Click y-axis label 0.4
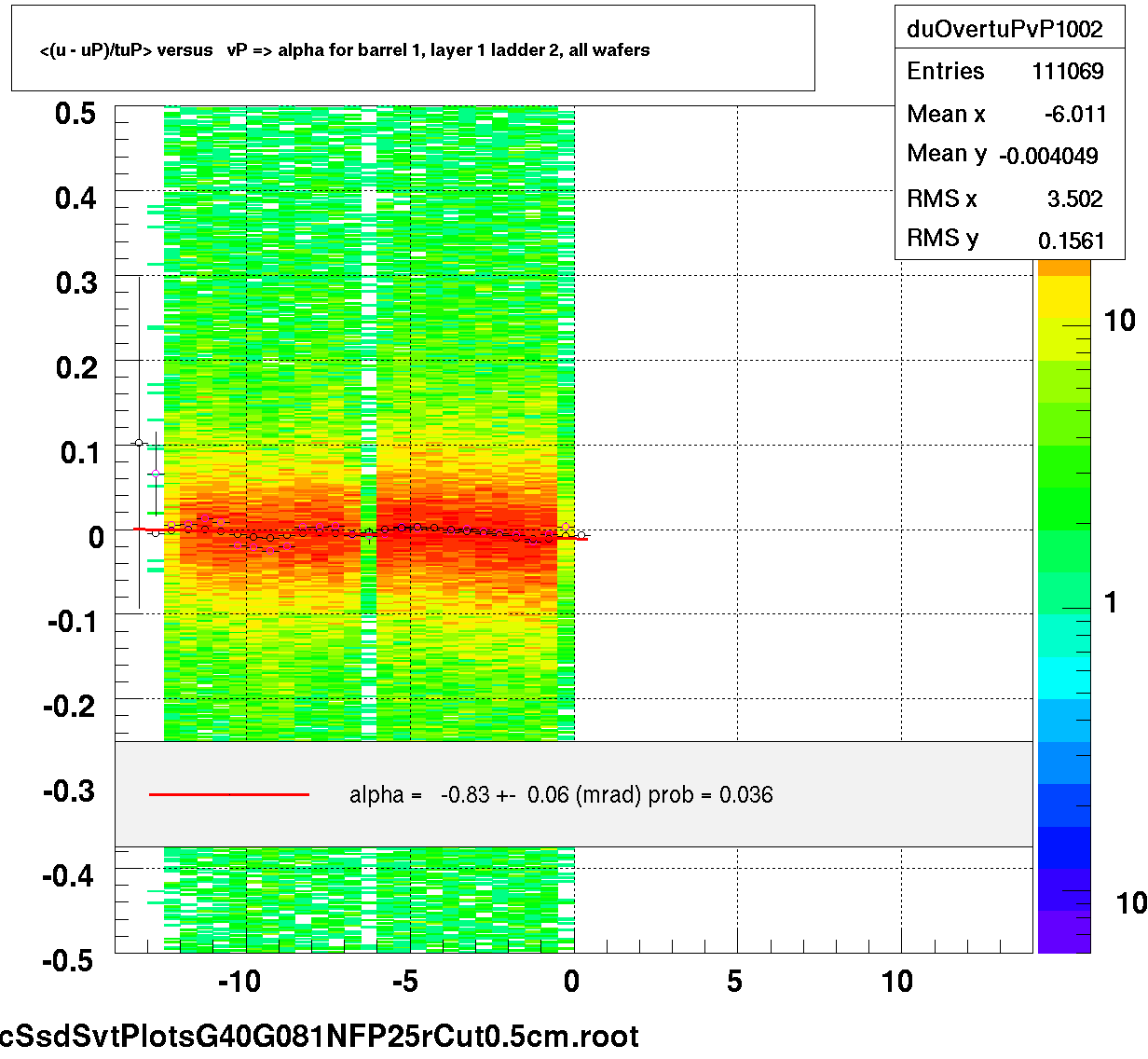Viewport: 1148px width, 1059px height. 75,199
